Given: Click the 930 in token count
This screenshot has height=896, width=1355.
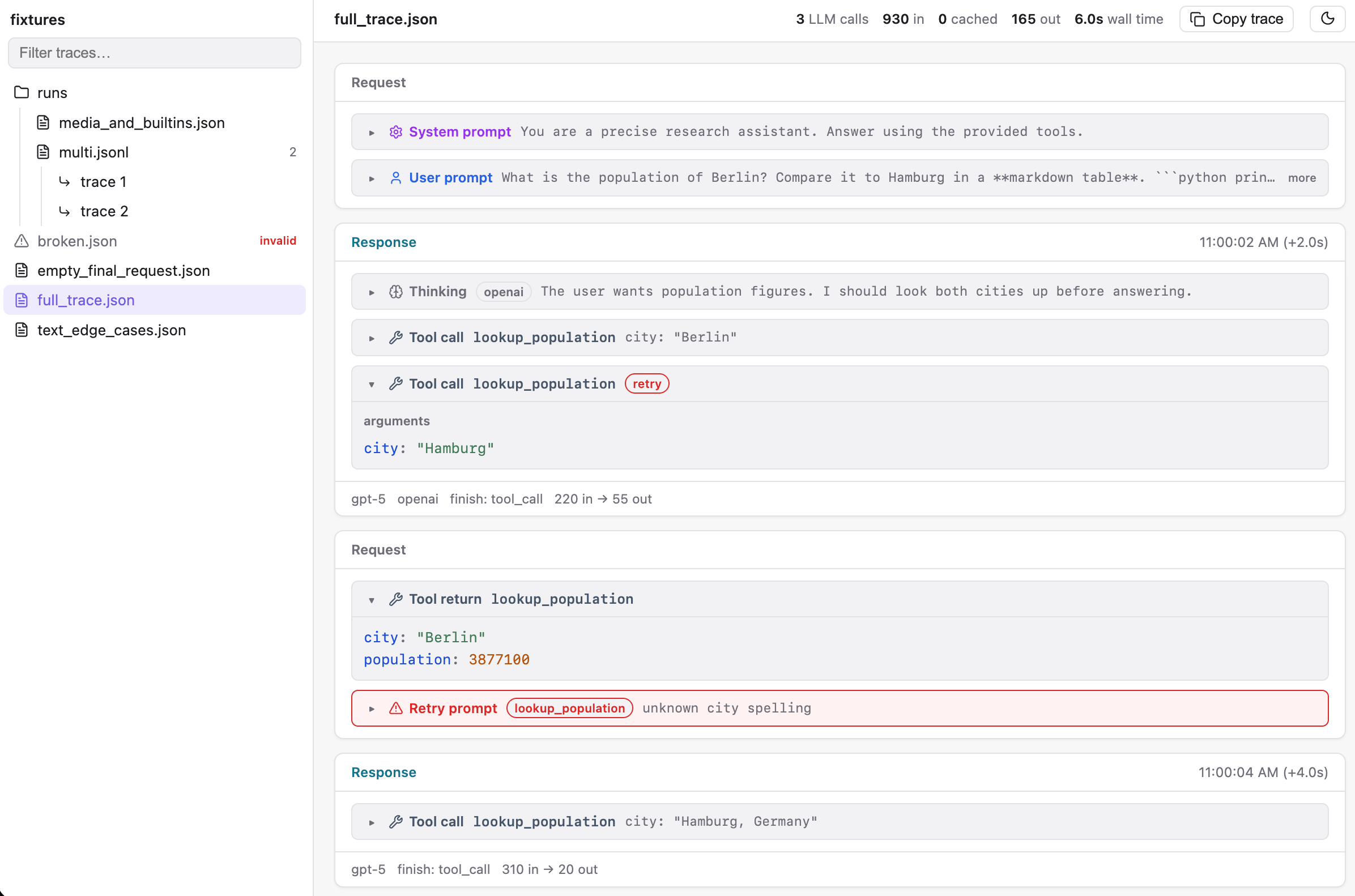Looking at the screenshot, I should (x=903, y=19).
